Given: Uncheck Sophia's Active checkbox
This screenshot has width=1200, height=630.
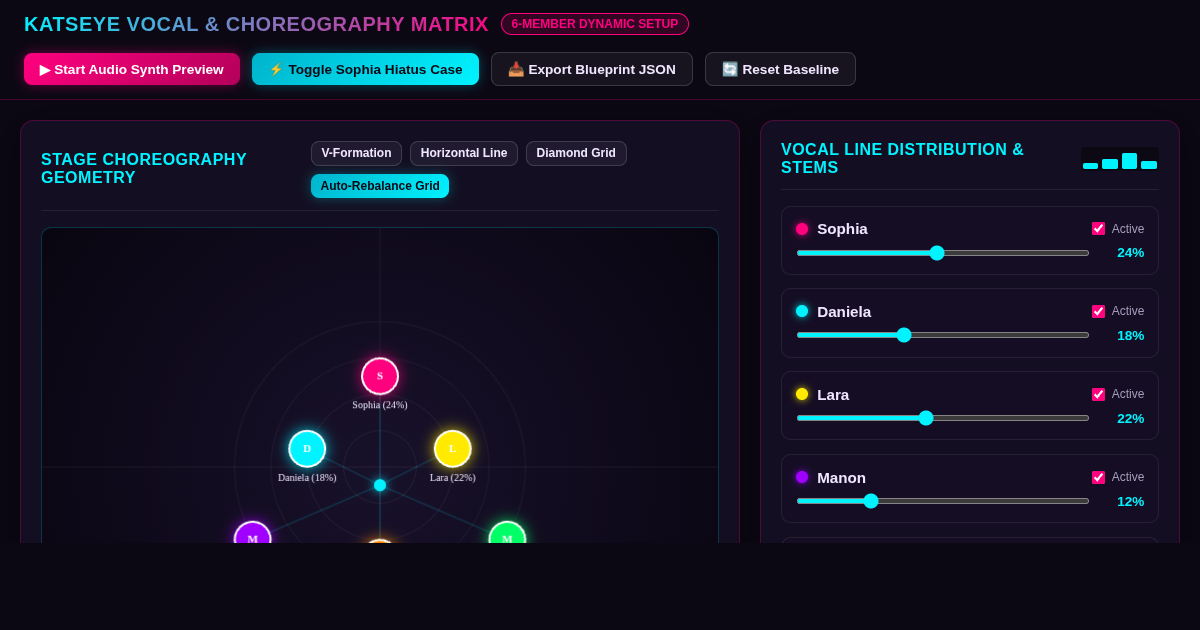Looking at the screenshot, I should [1098, 229].
